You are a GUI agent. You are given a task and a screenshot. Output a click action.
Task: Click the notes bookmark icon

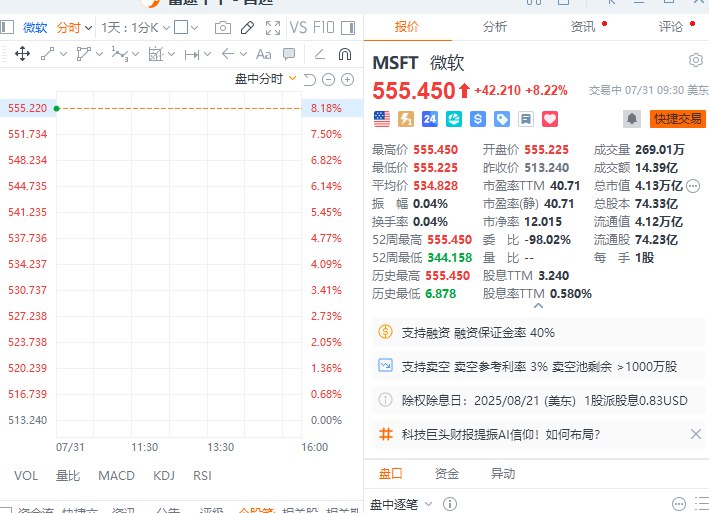[x=526, y=119]
